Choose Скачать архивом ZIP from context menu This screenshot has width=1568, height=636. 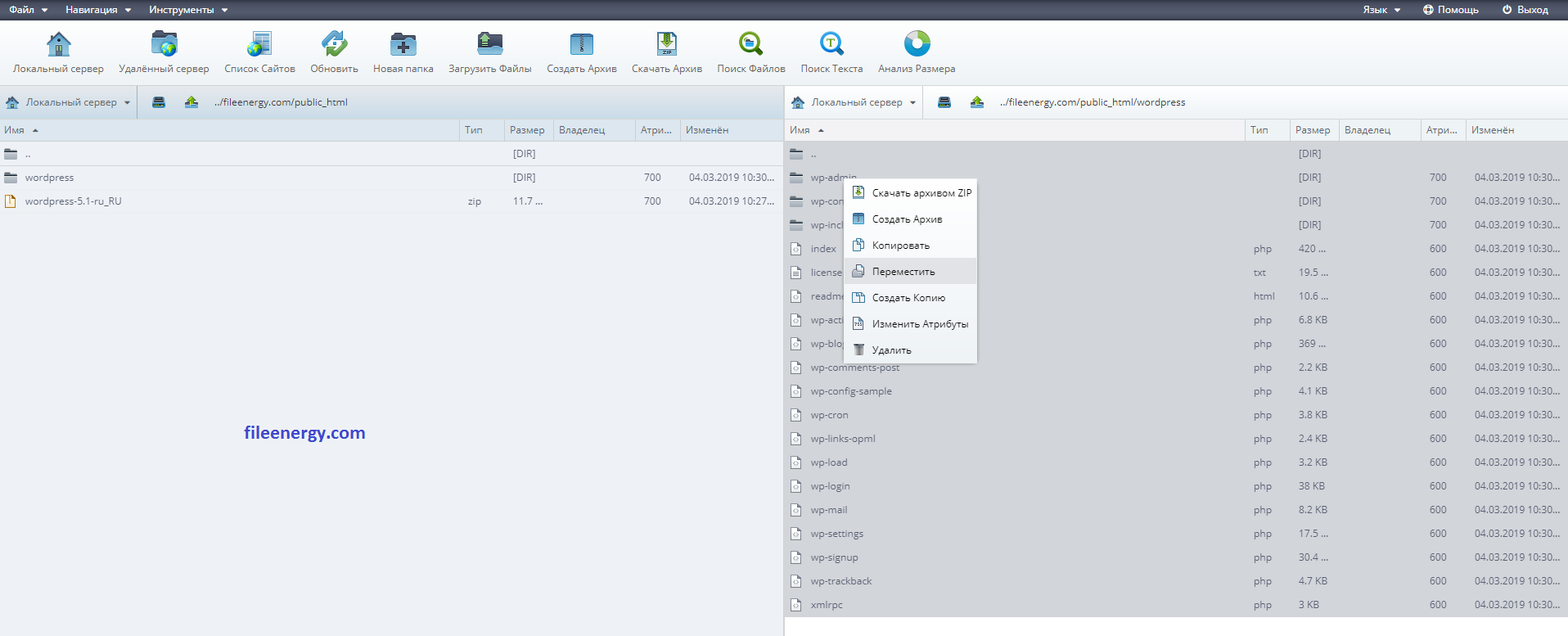click(x=911, y=193)
